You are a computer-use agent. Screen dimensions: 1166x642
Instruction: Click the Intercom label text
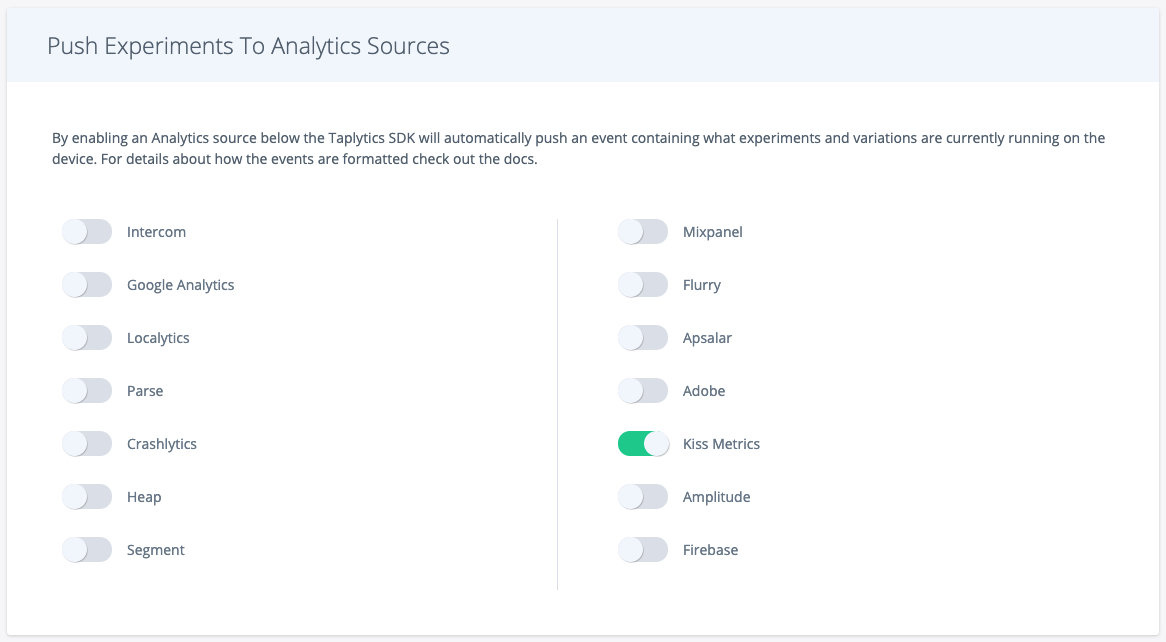coord(156,232)
